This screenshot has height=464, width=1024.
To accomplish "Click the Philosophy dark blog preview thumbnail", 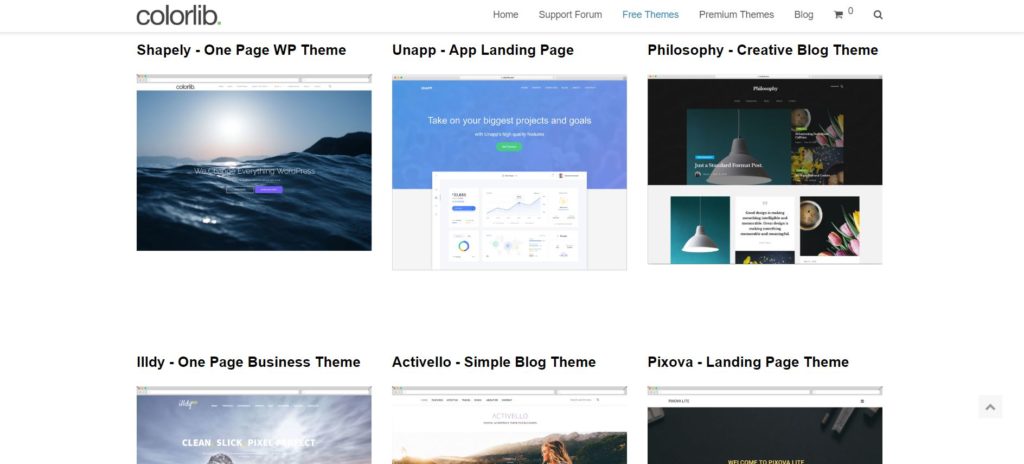I will click(765, 169).
